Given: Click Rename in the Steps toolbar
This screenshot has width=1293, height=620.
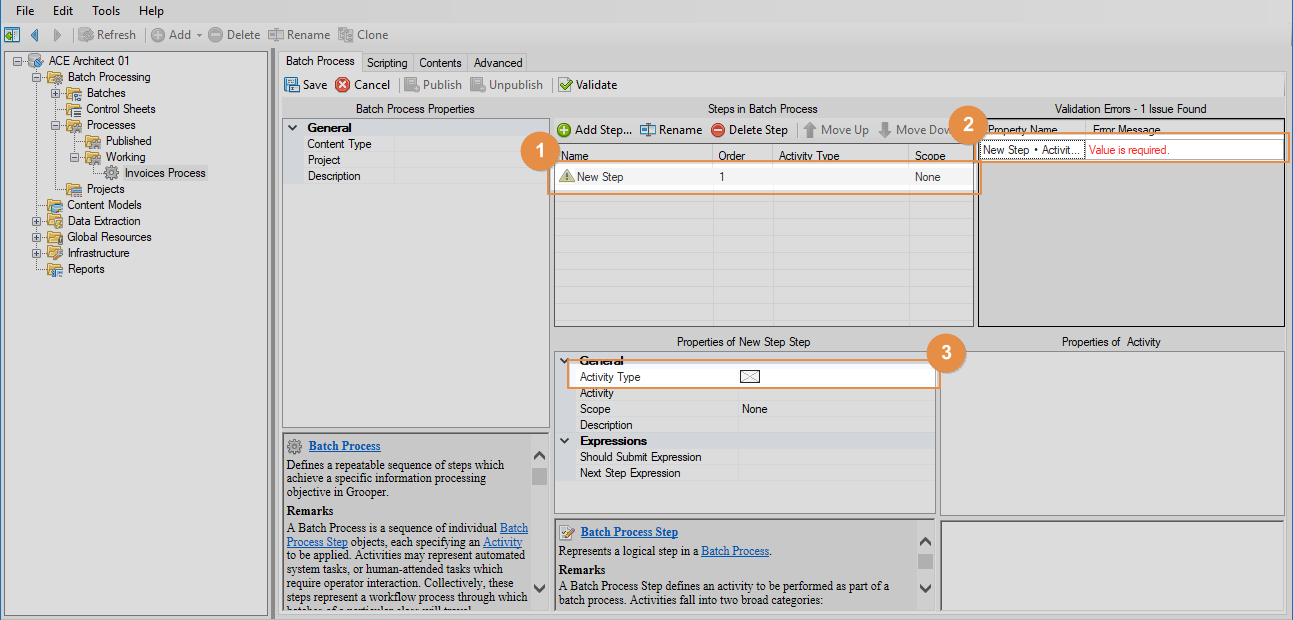Looking at the screenshot, I should pyautogui.click(x=671, y=130).
